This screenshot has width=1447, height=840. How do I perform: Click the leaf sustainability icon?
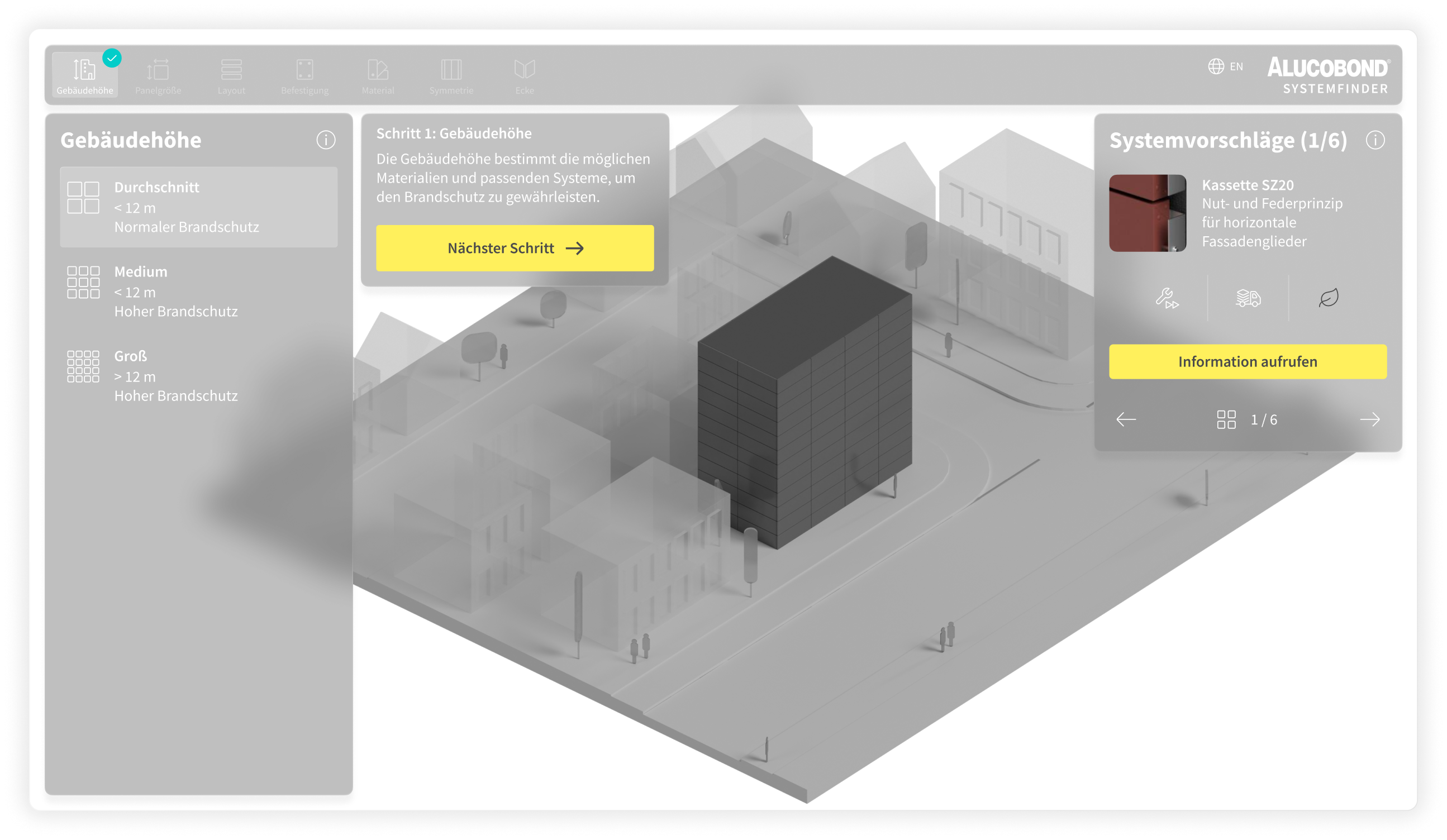1329,299
